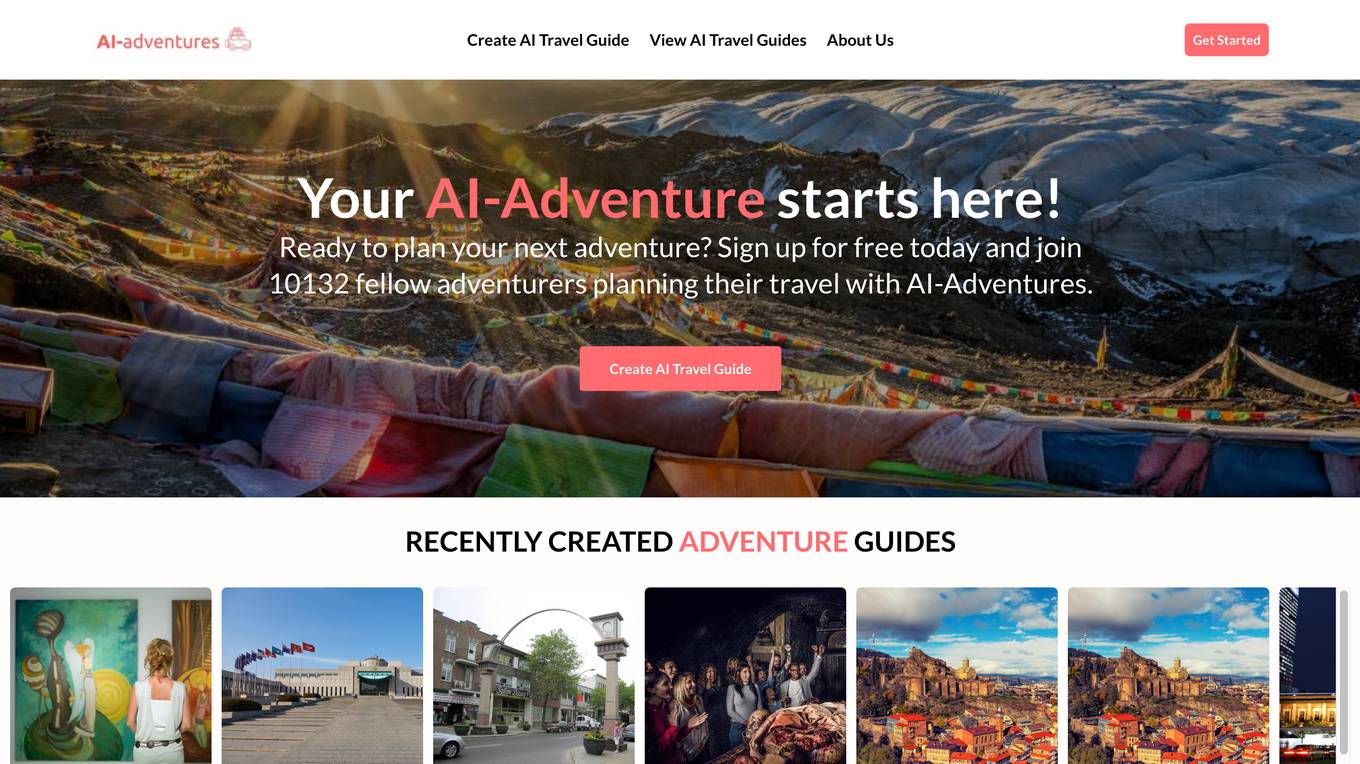Click the pink ADVENTURE word in heading
Screen dimensions: 1360x764
click(763, 541)
